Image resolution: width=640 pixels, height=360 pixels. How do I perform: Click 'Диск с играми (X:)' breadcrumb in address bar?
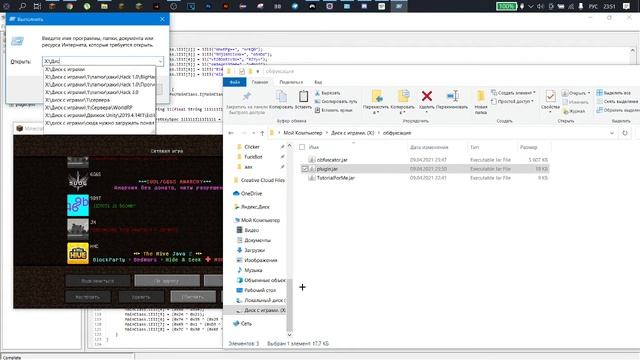352,133
